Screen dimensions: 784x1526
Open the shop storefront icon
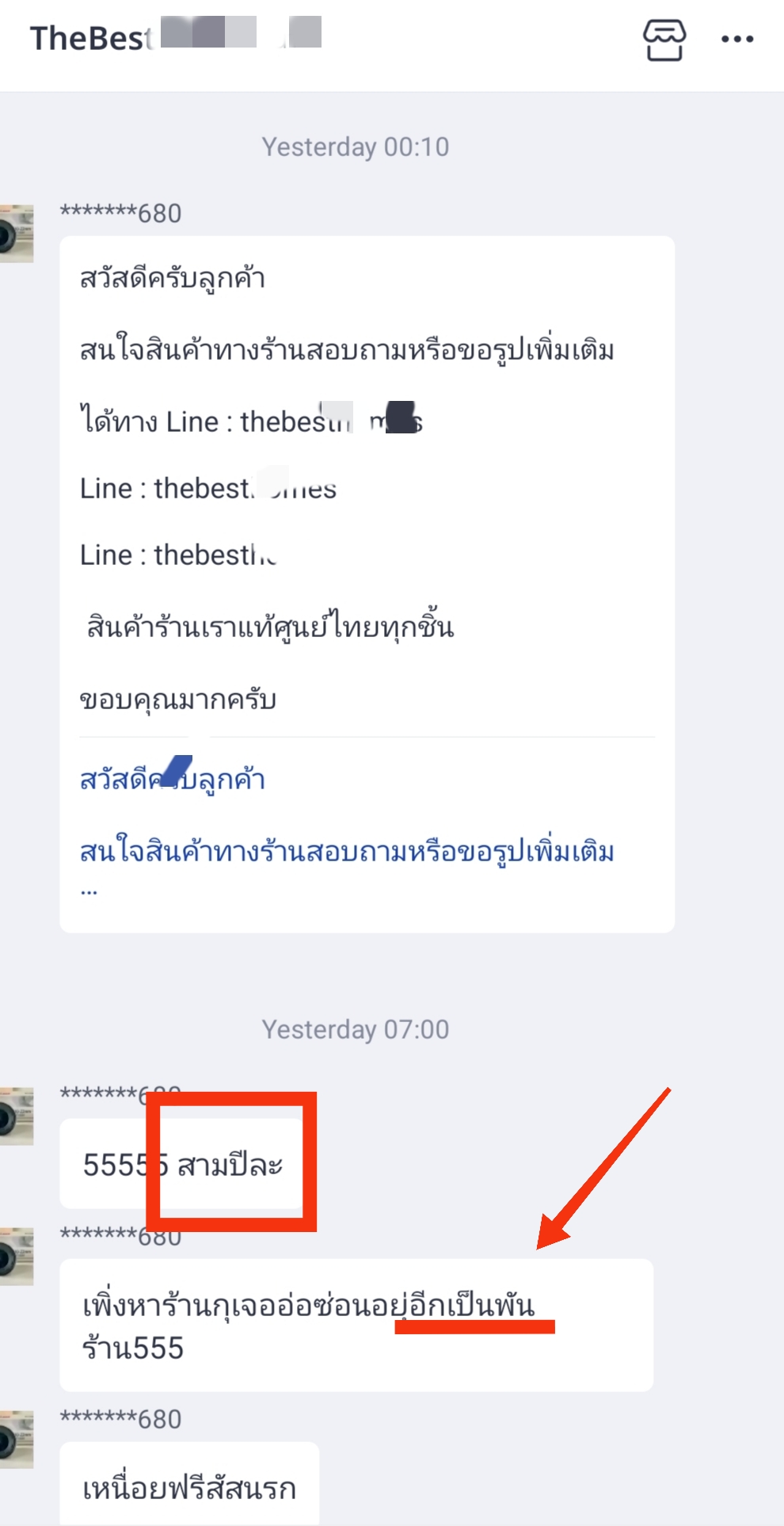[664, 40]
